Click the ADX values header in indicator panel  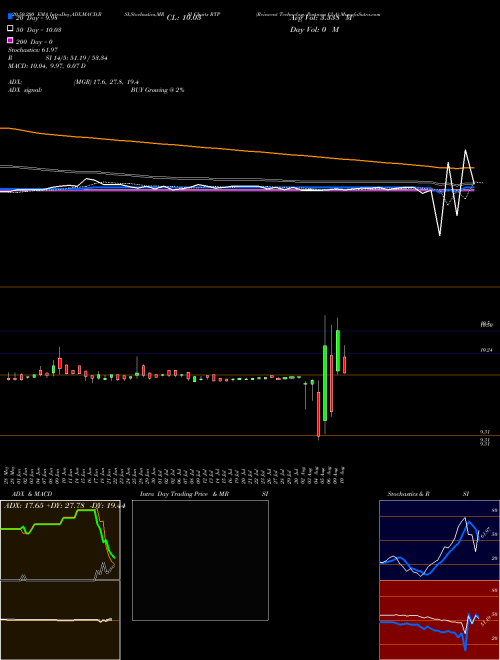(x=64, y=506)
